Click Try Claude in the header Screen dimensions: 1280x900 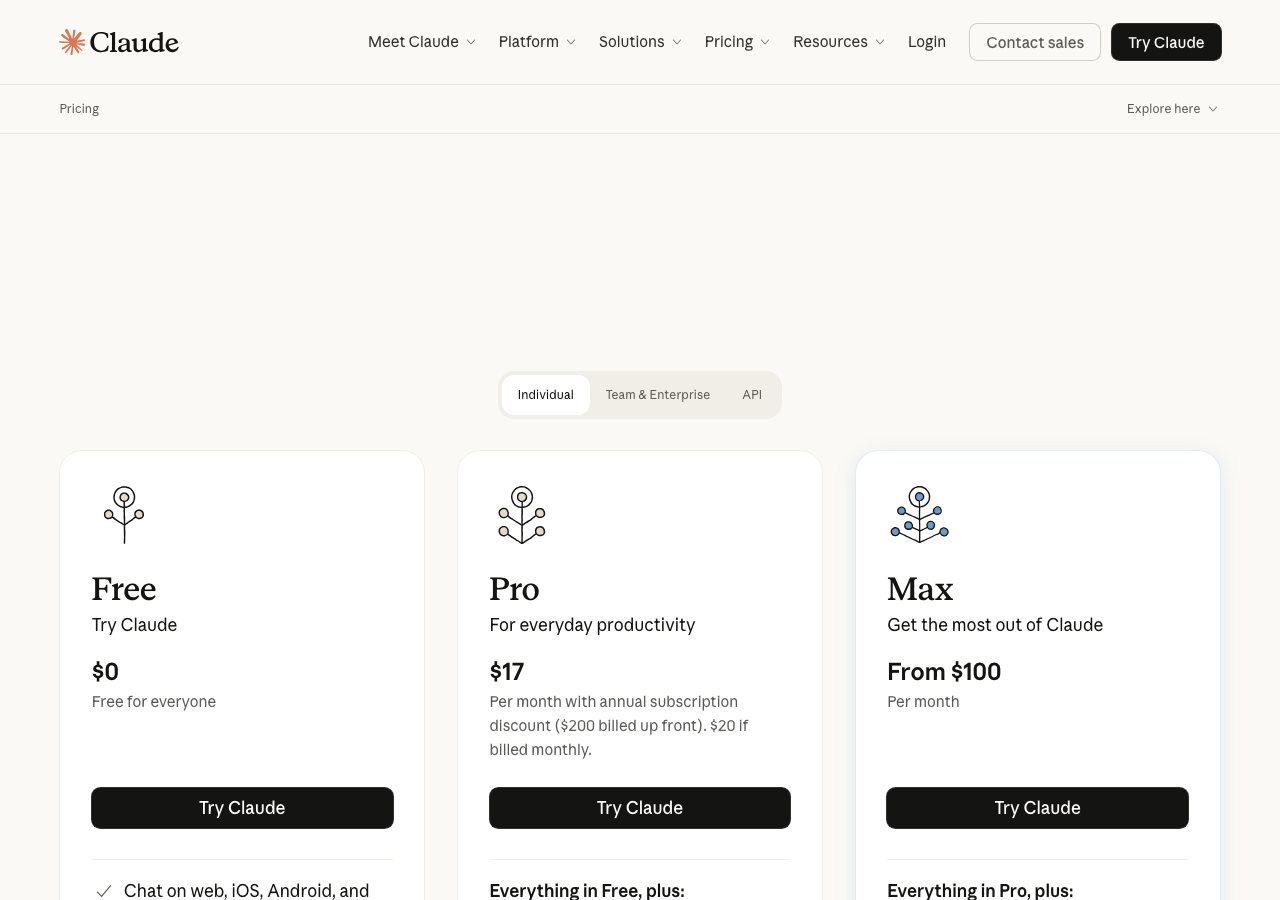click(x=1166, y=42)
